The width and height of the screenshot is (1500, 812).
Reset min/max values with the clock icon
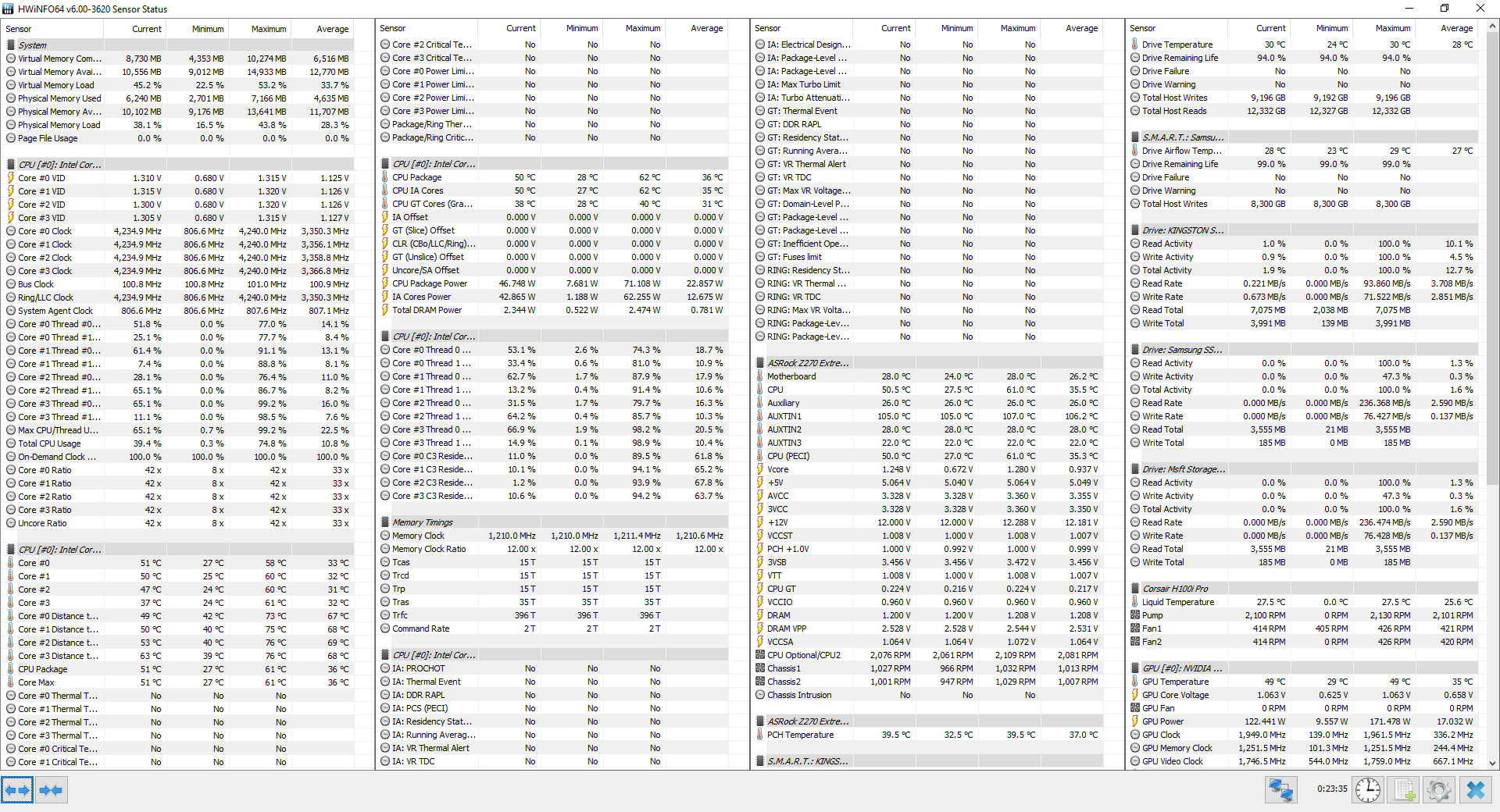1367,790
